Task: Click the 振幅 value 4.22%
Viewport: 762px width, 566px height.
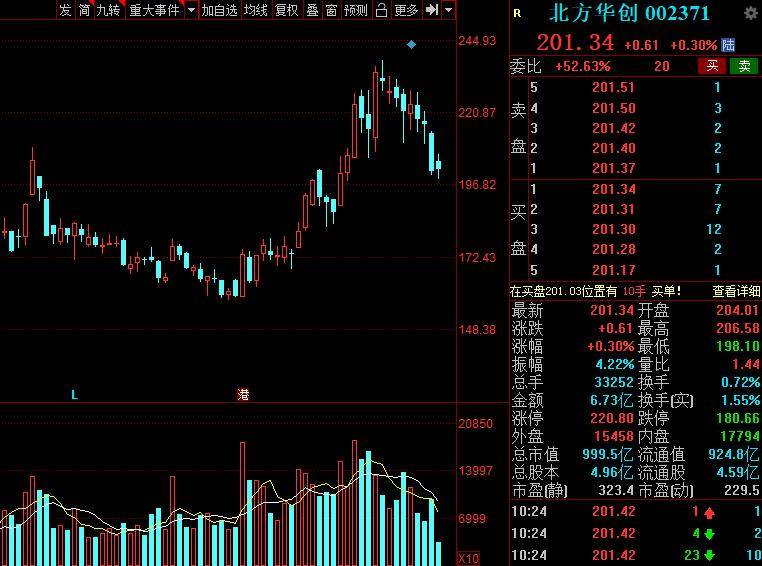Action: coord(615,364)
